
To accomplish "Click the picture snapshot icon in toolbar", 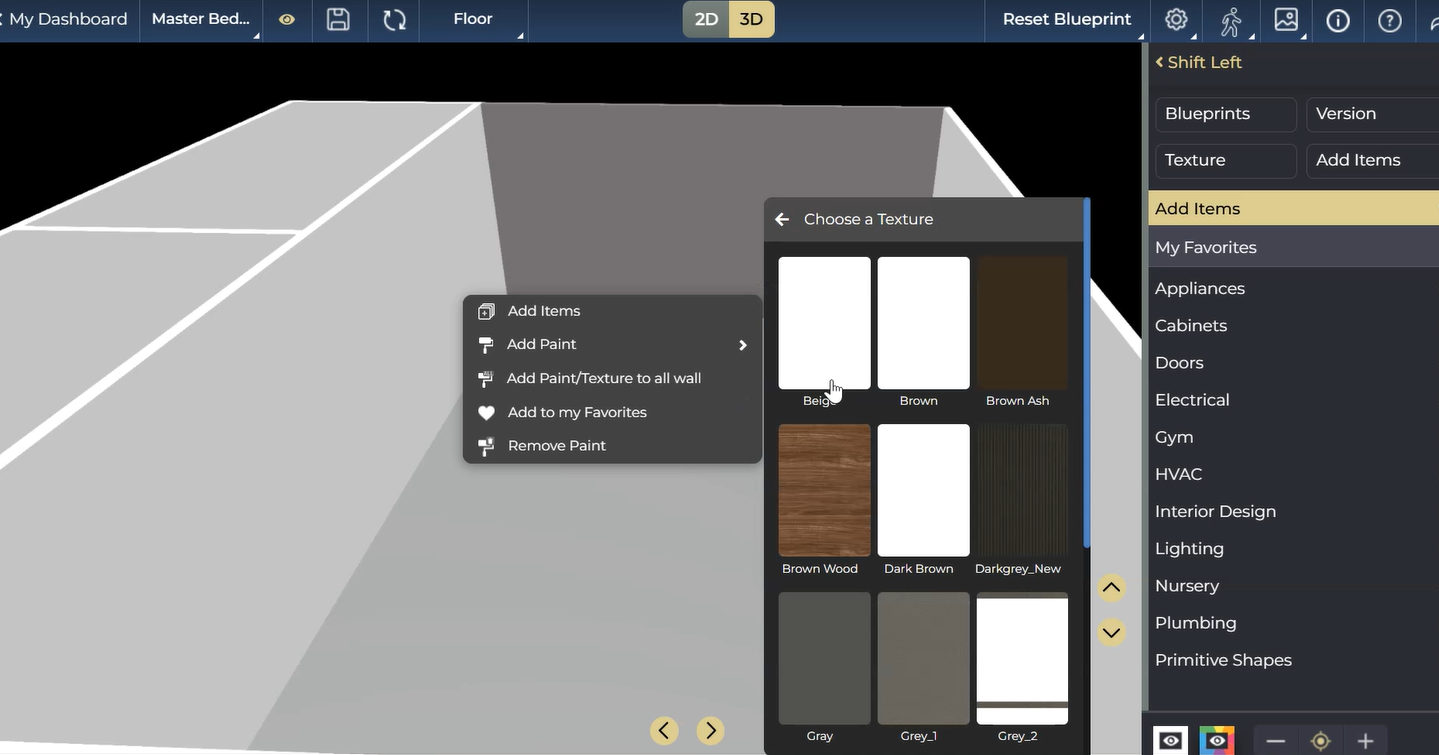I will point(1286,19).
